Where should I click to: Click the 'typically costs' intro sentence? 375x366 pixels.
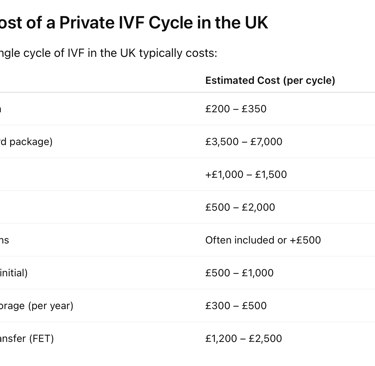coord(108,53)
